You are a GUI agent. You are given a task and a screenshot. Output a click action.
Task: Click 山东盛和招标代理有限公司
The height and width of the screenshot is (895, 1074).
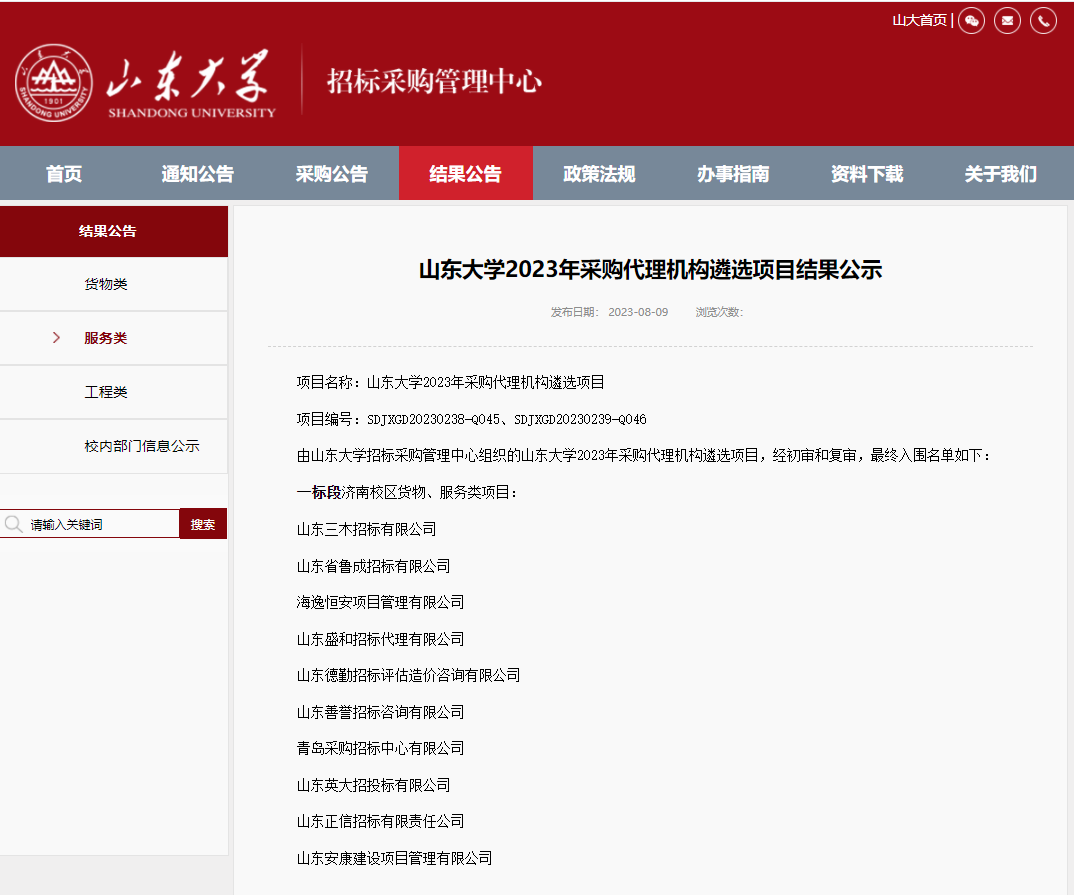[380, 639]
